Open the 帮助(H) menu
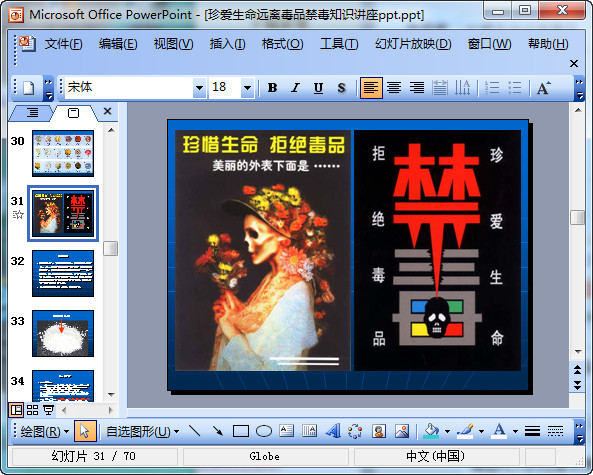This screenshot has width=593, height=475. pos(548,44)
